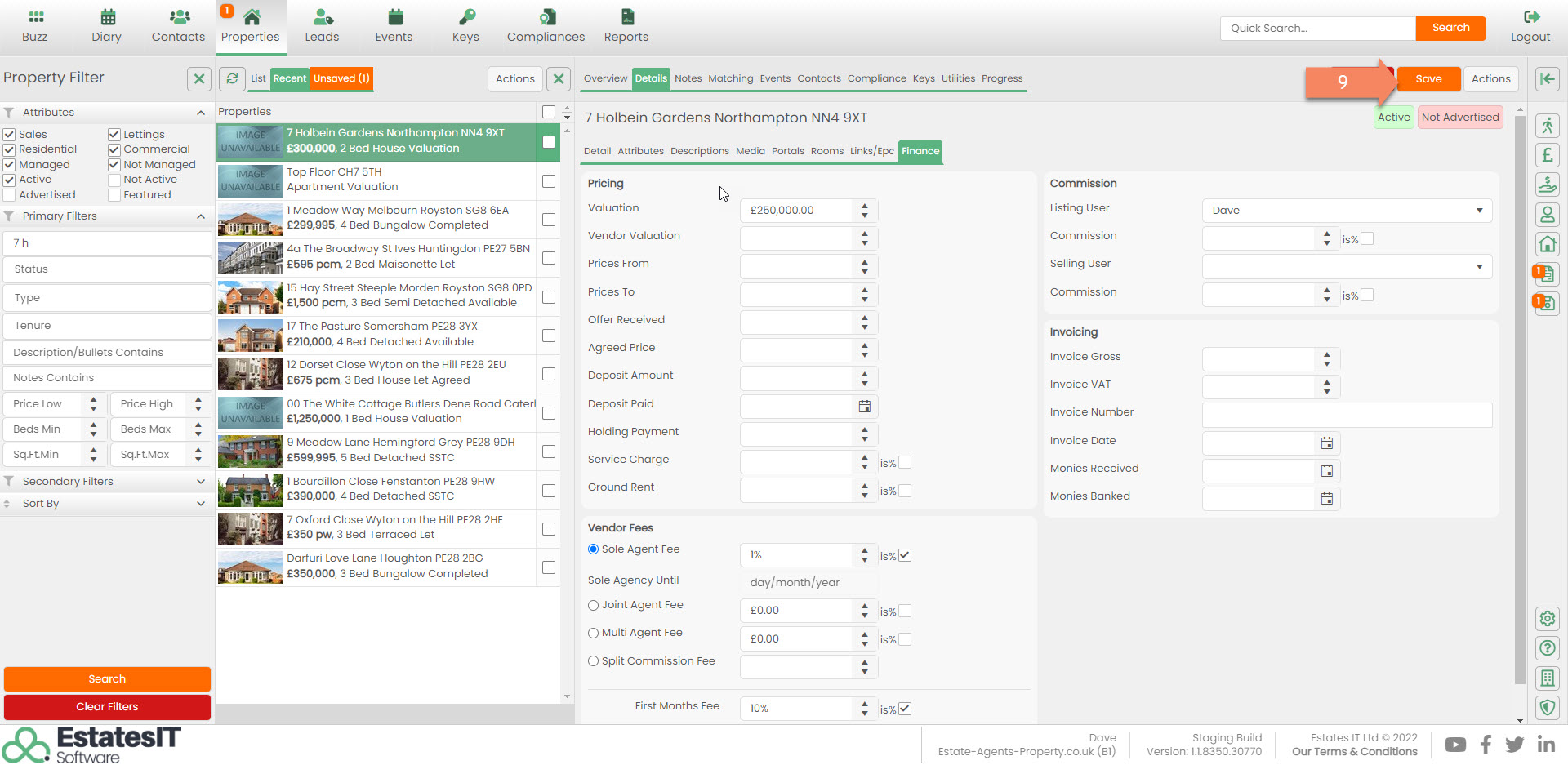Open the Deposit Paid calendar picker
1568x765 pixels.
tap(864, 406)
